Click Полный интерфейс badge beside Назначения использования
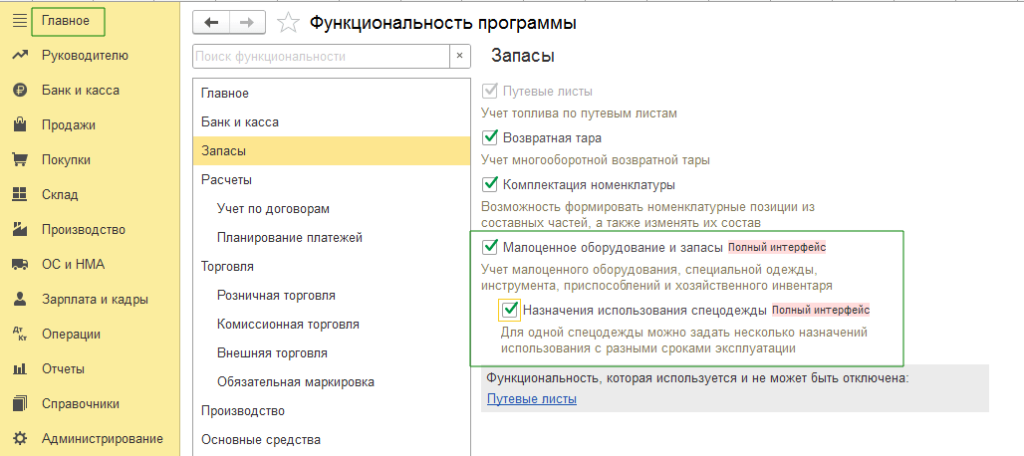The image size is (1024, 456). 822,310
